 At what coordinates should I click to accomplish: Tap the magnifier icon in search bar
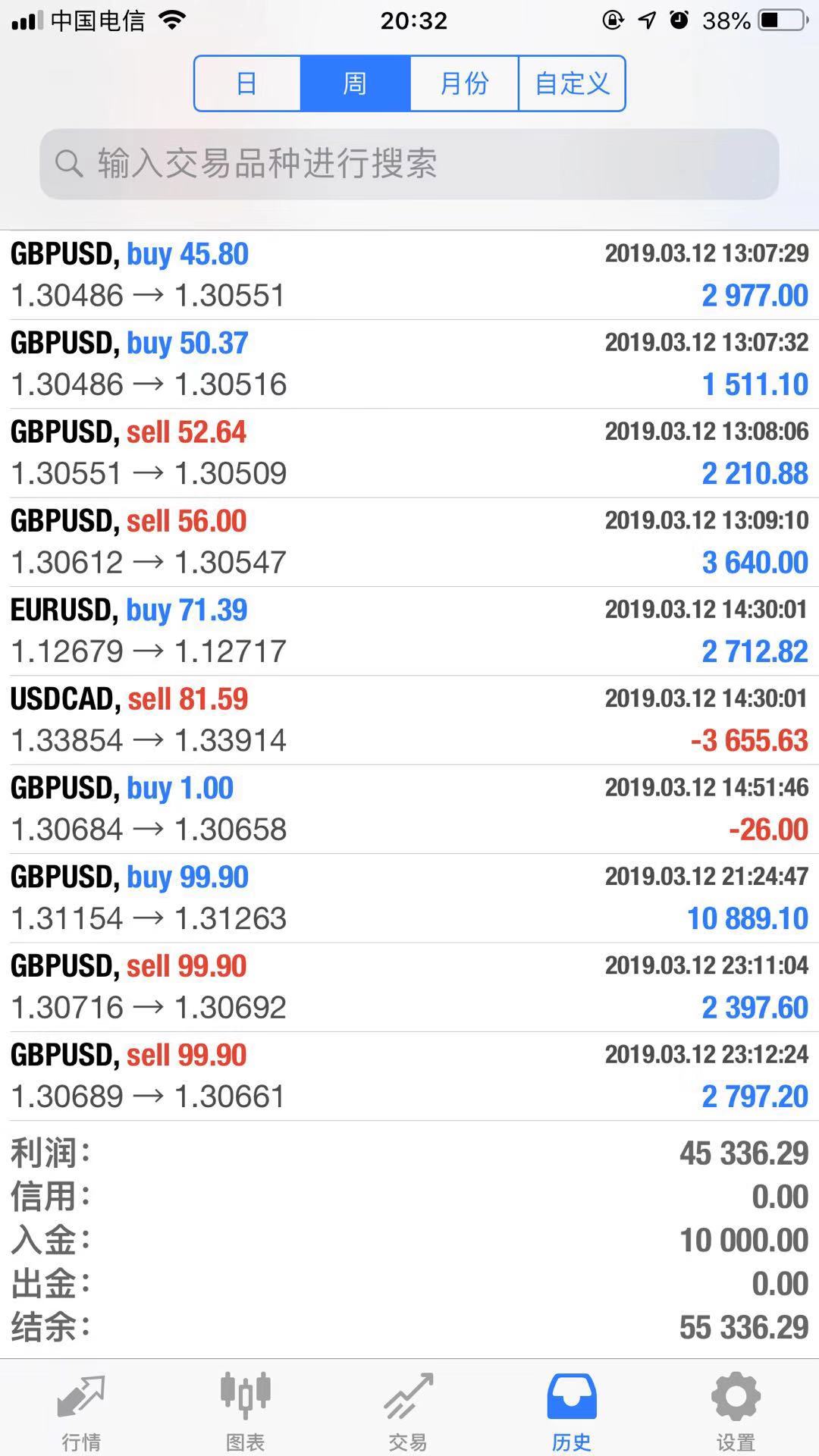[69, 163]
